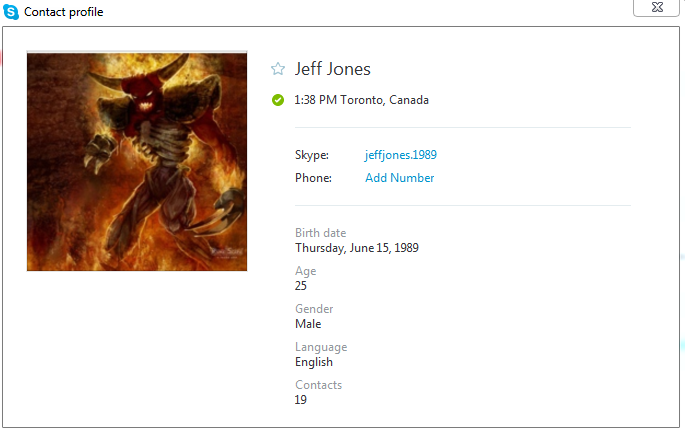
Task: Click the 1:38 PM Toronto, Canada text
Action: pos(362,100)
